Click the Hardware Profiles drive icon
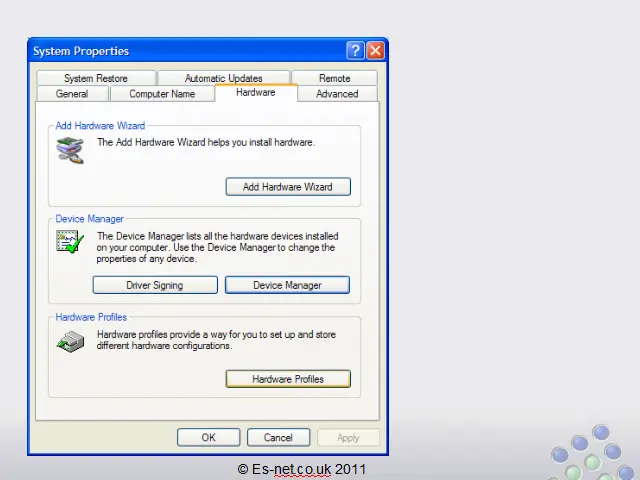Screen dimensions: 640x480 coord(70,342)
